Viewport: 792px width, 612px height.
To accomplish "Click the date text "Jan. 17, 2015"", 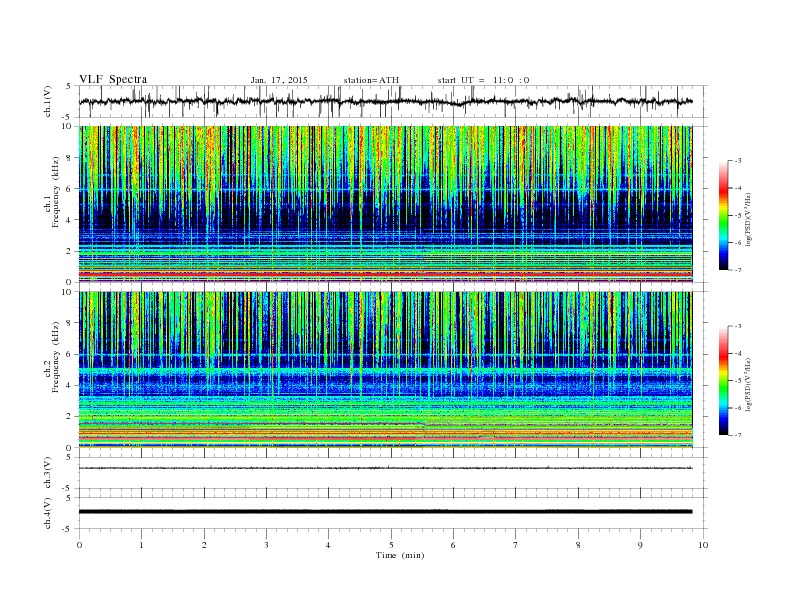I will [x=279, y=80].
